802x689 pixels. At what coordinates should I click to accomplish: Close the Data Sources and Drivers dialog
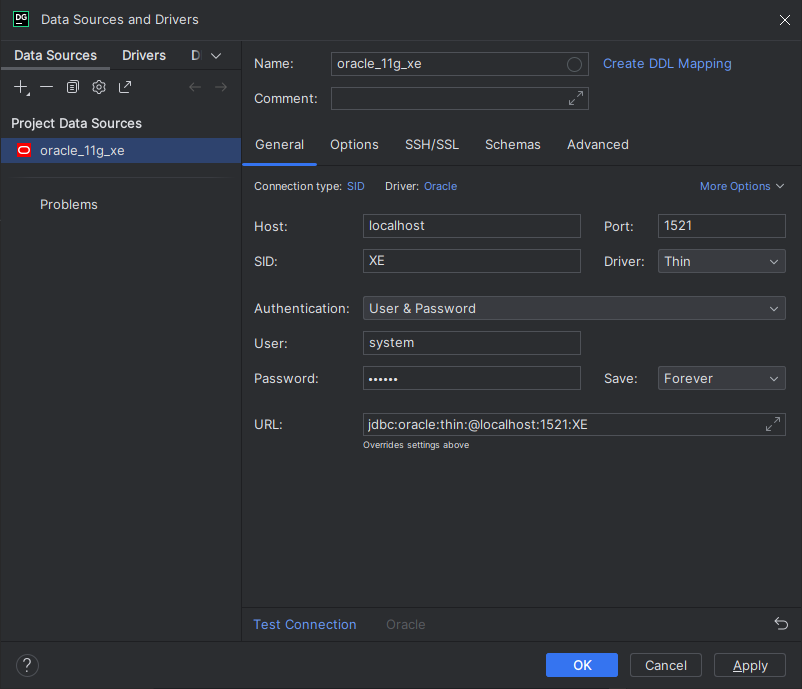coord(785,20)
